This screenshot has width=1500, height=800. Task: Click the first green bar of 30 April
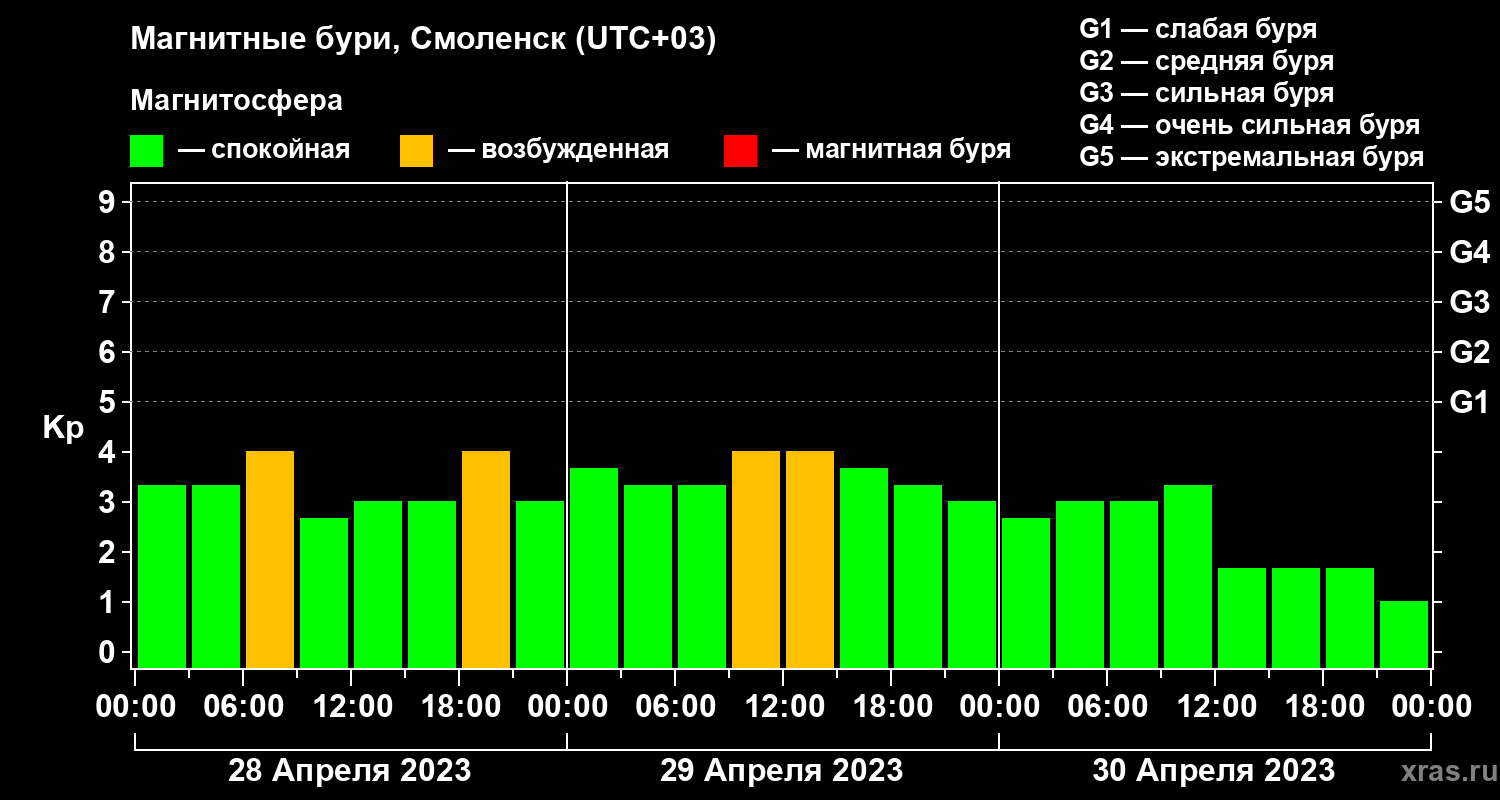(1026, 592)
